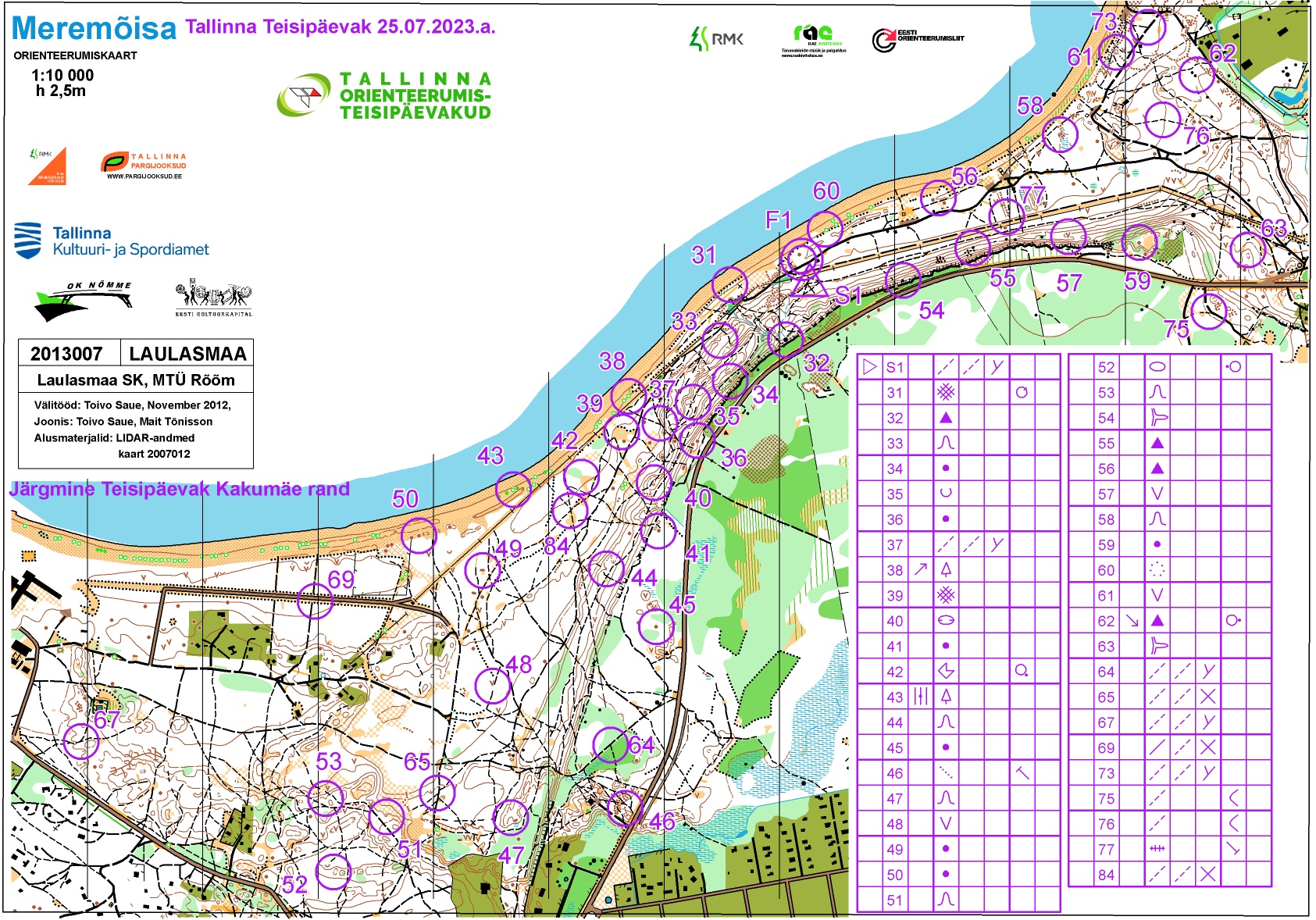This screenshot has height=920, width=1316.
Task: Click the fence symbol in table row 77
Action: click(1157, 848)
